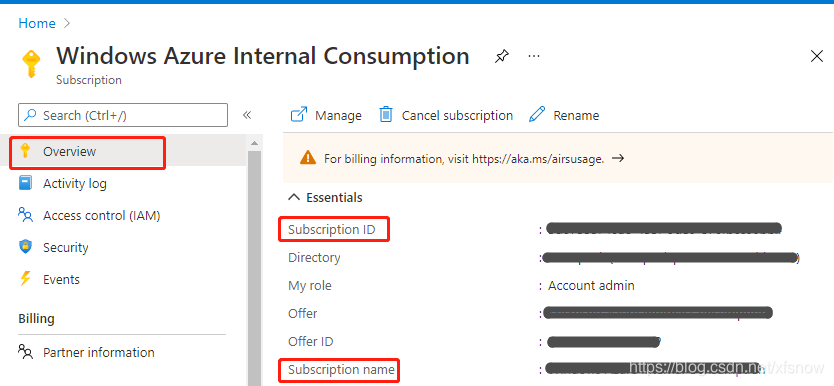This screenshot has width=834, height=386.
Task: Click the Activity log book icon
Action: (x=26, y=183)
